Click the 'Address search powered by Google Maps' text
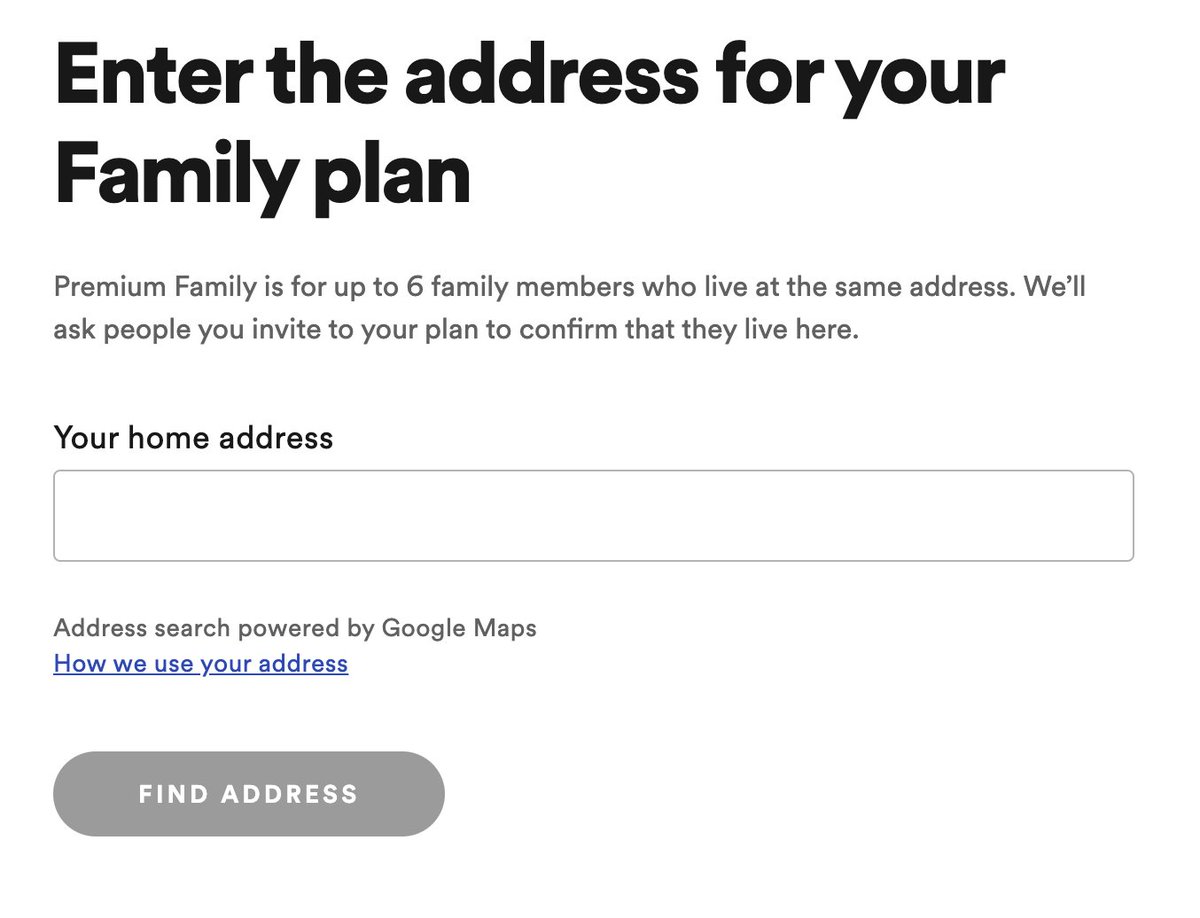The height and width of the screenshot is (918, 1200). coord(295,629)
